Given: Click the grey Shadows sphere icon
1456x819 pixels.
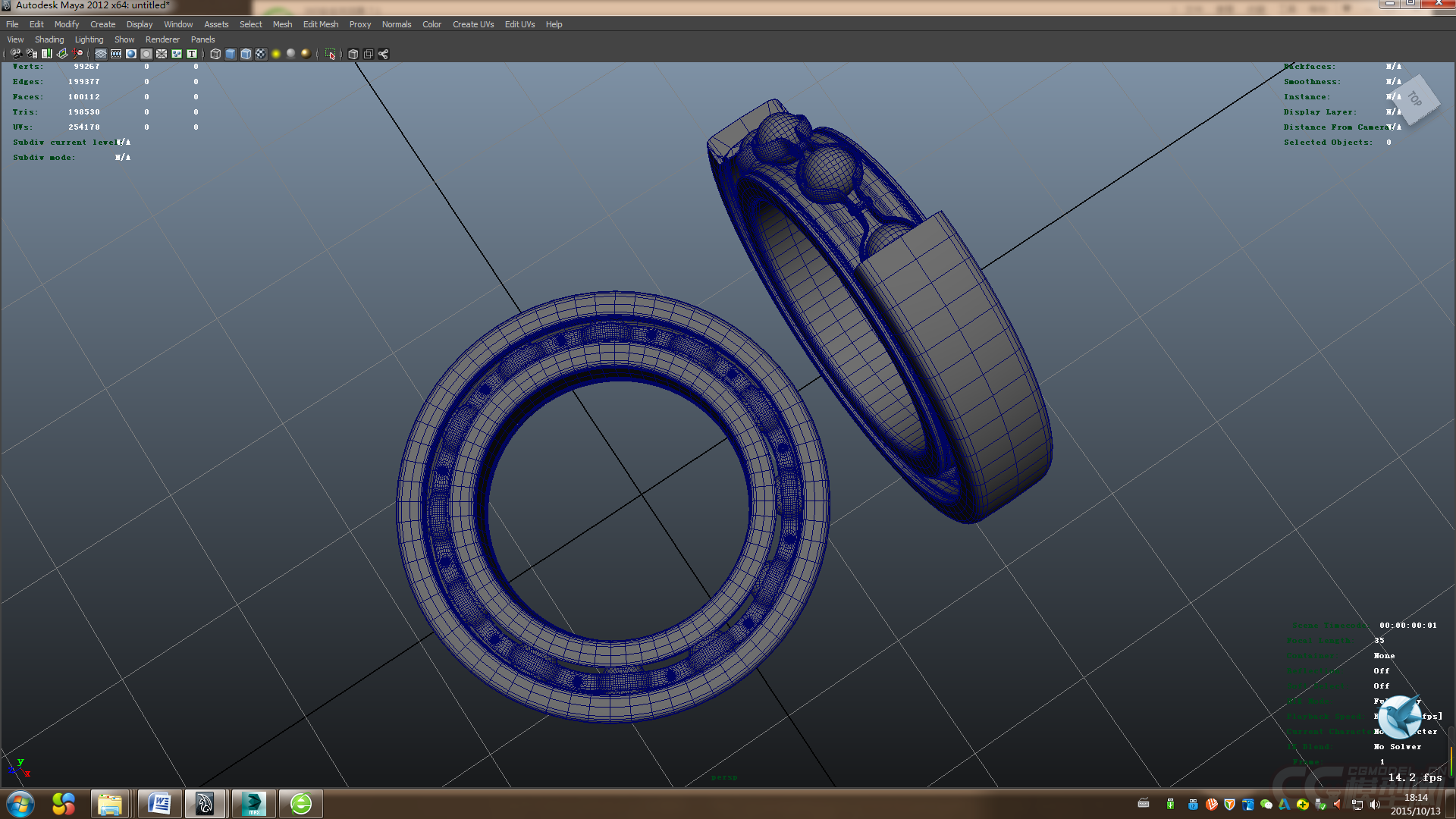Looking at the screenshot, I should coord(291,54).
